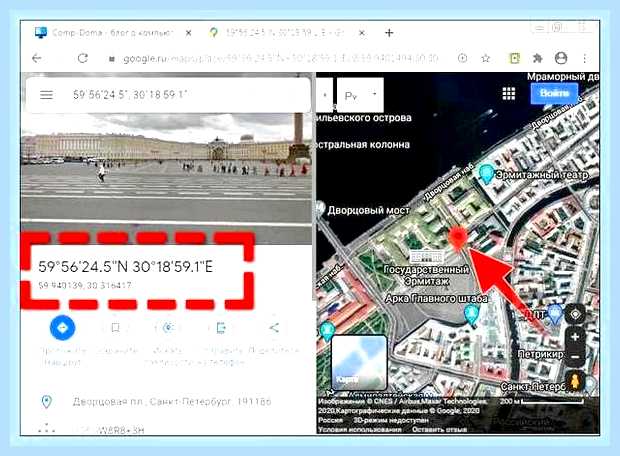
Task: Open Условия использования link
Action: click(x=359, y=429)
